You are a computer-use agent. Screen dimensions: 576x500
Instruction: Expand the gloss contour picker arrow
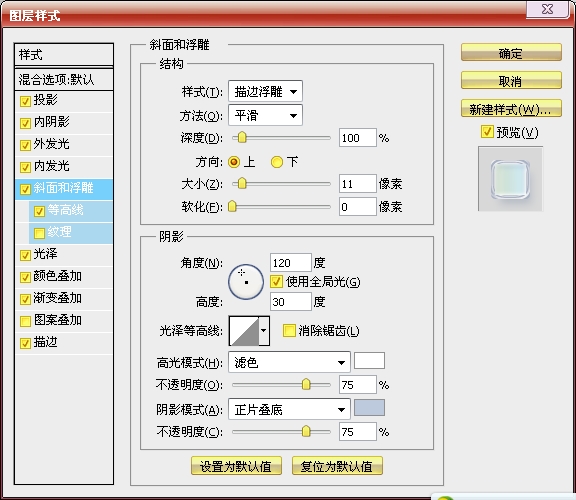click(264, 331)
